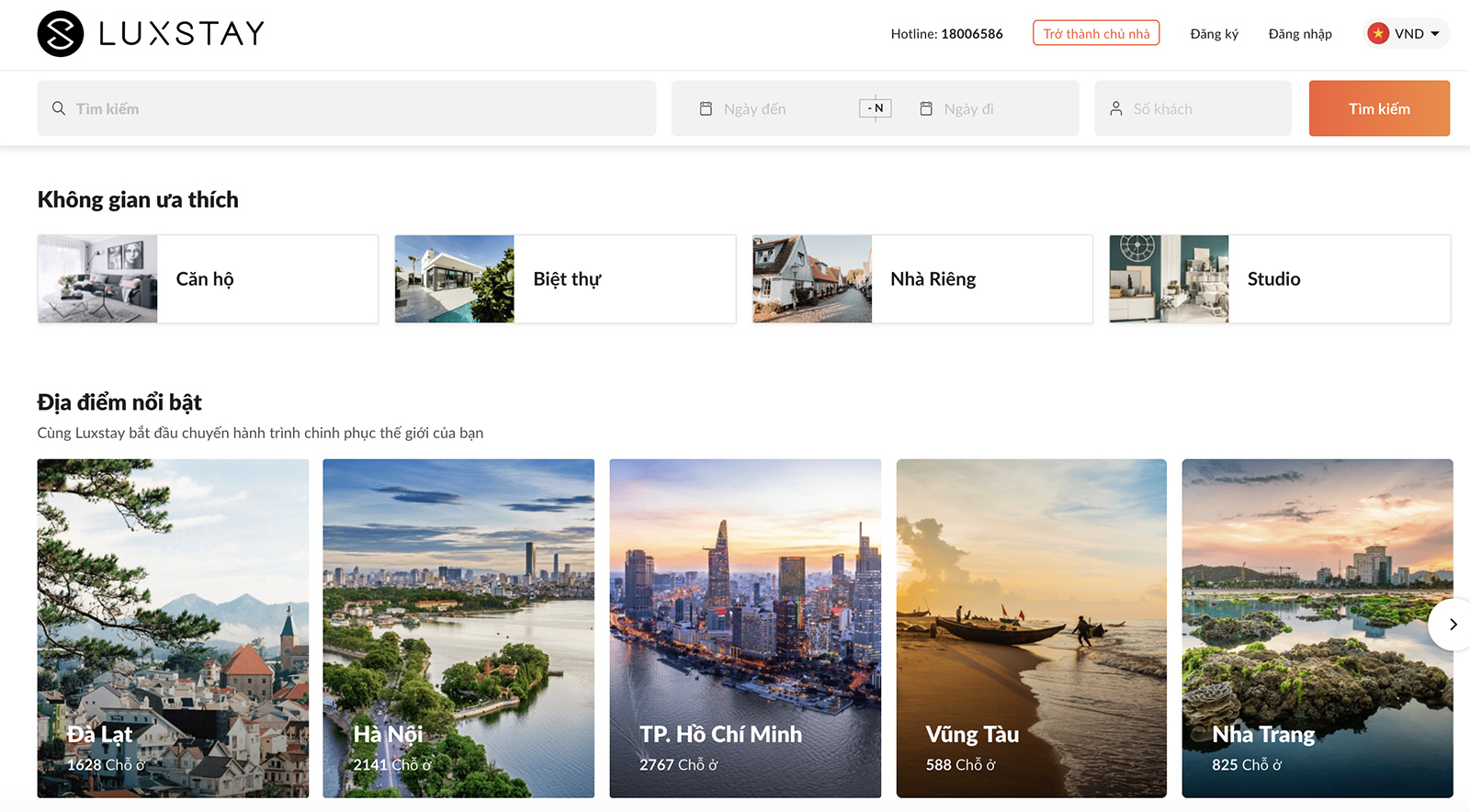1470x812 pixels.
Task: Open the Đăng ký sign-up link
Action: (1214, 34)
